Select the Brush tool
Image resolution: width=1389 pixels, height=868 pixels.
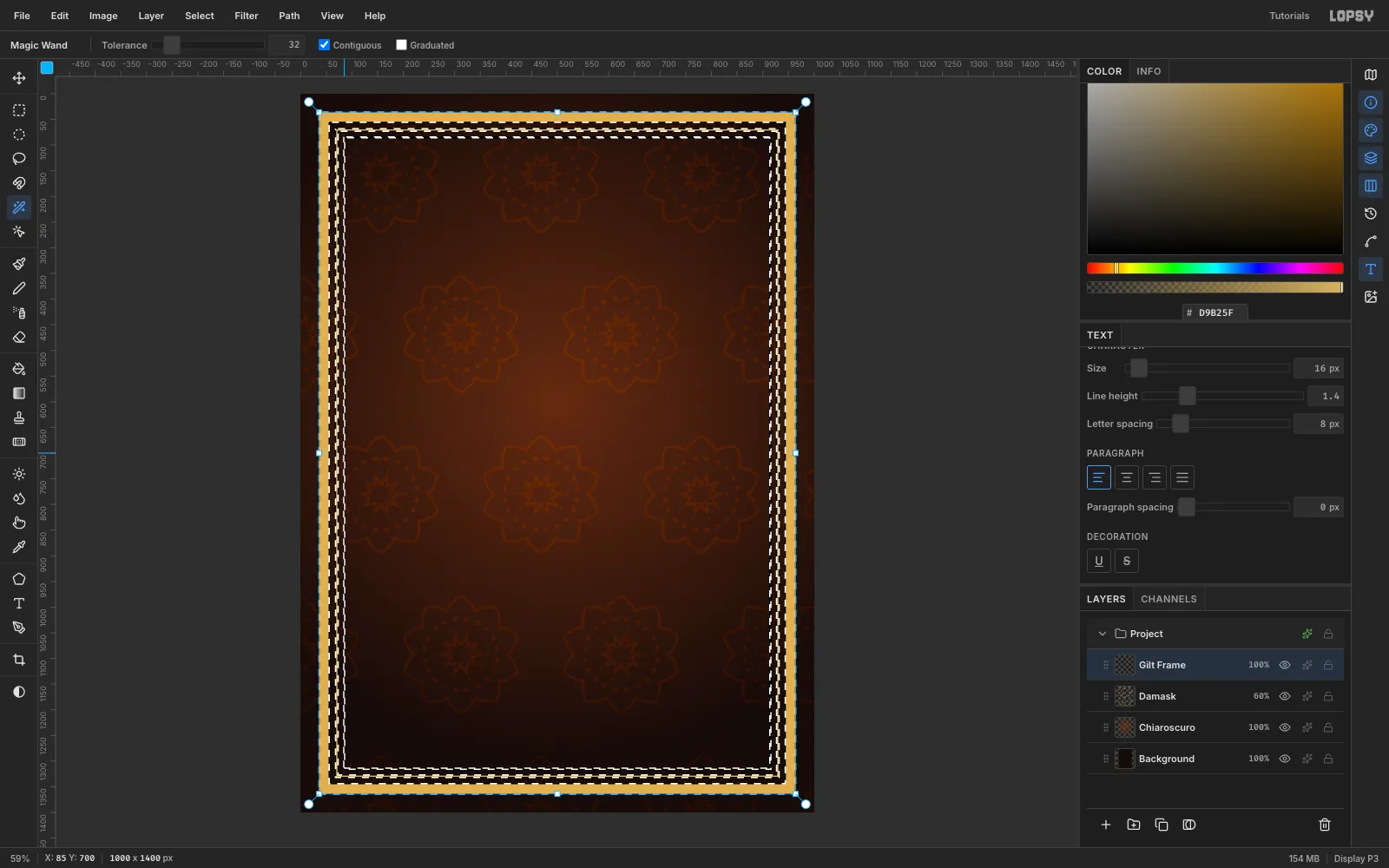(19, 264)
